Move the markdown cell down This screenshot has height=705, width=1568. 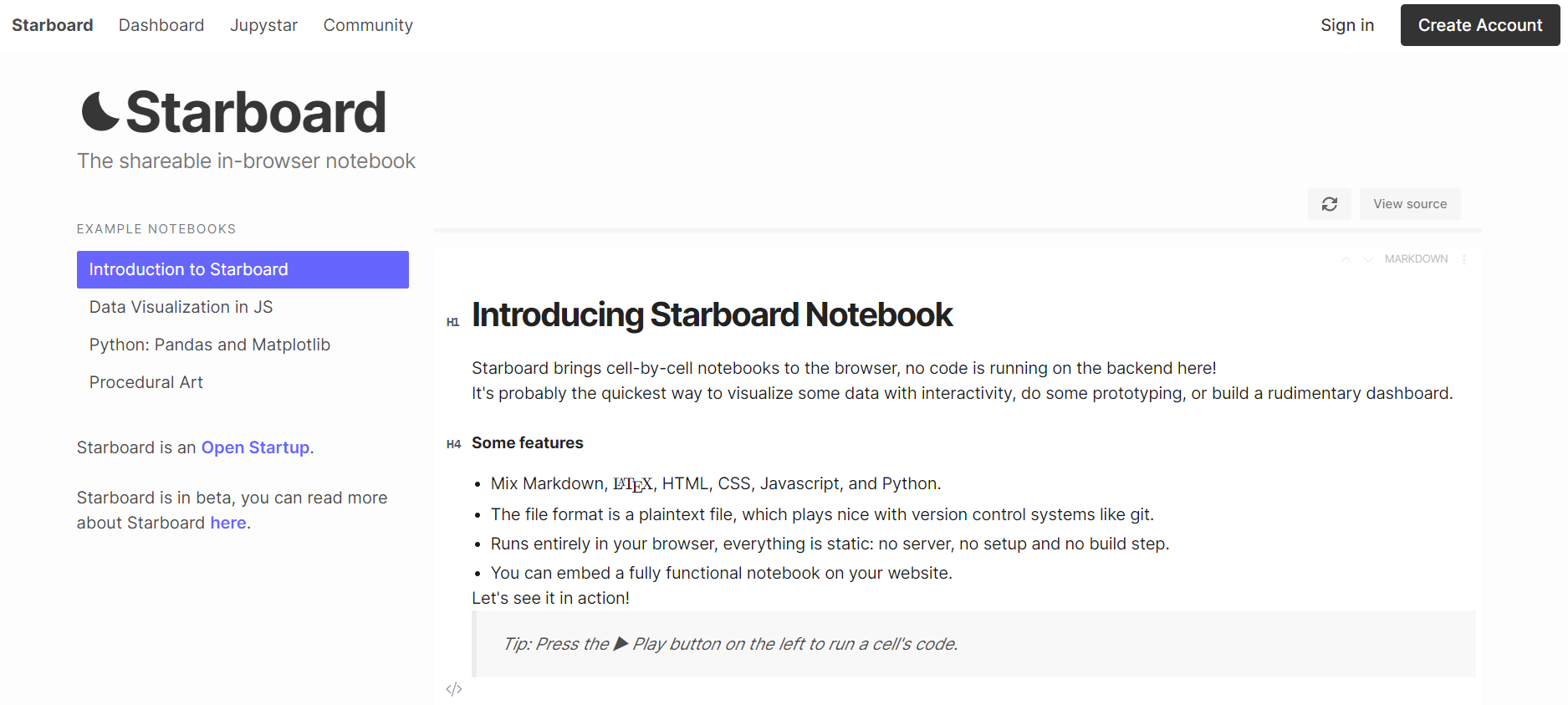[x=1368, y=259]
